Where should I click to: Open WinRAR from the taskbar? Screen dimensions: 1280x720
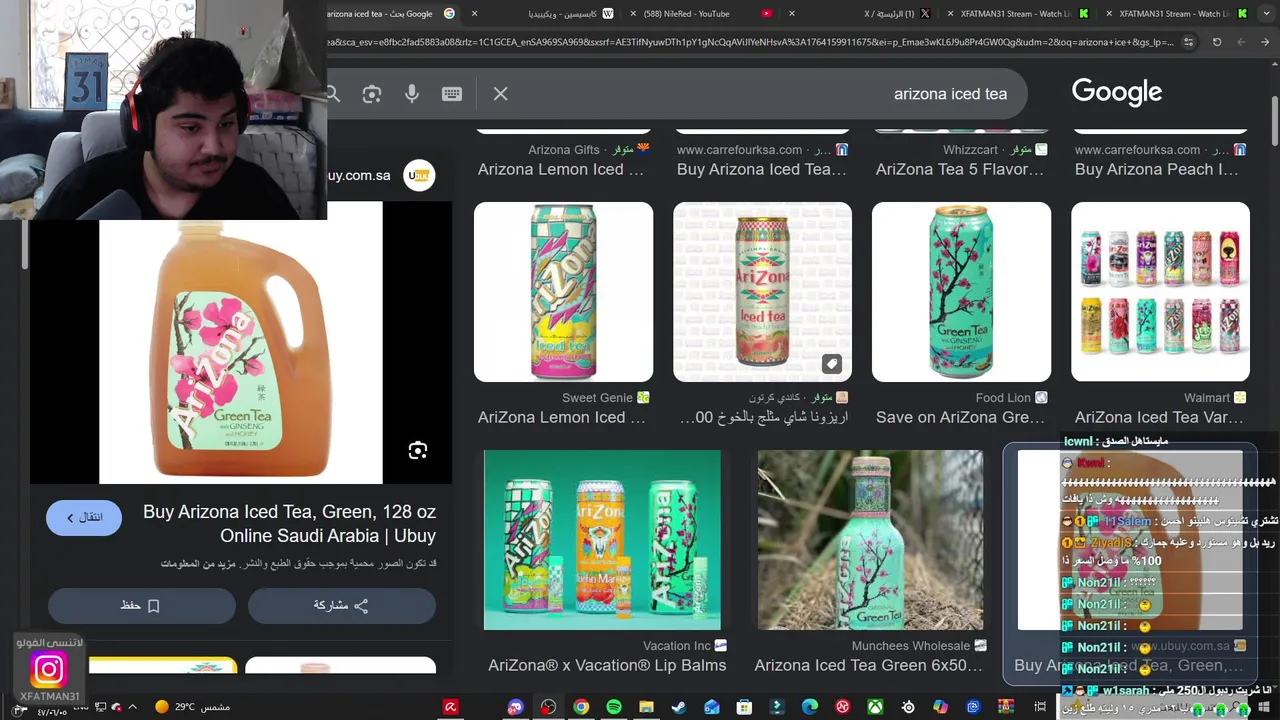[1006, 707]
